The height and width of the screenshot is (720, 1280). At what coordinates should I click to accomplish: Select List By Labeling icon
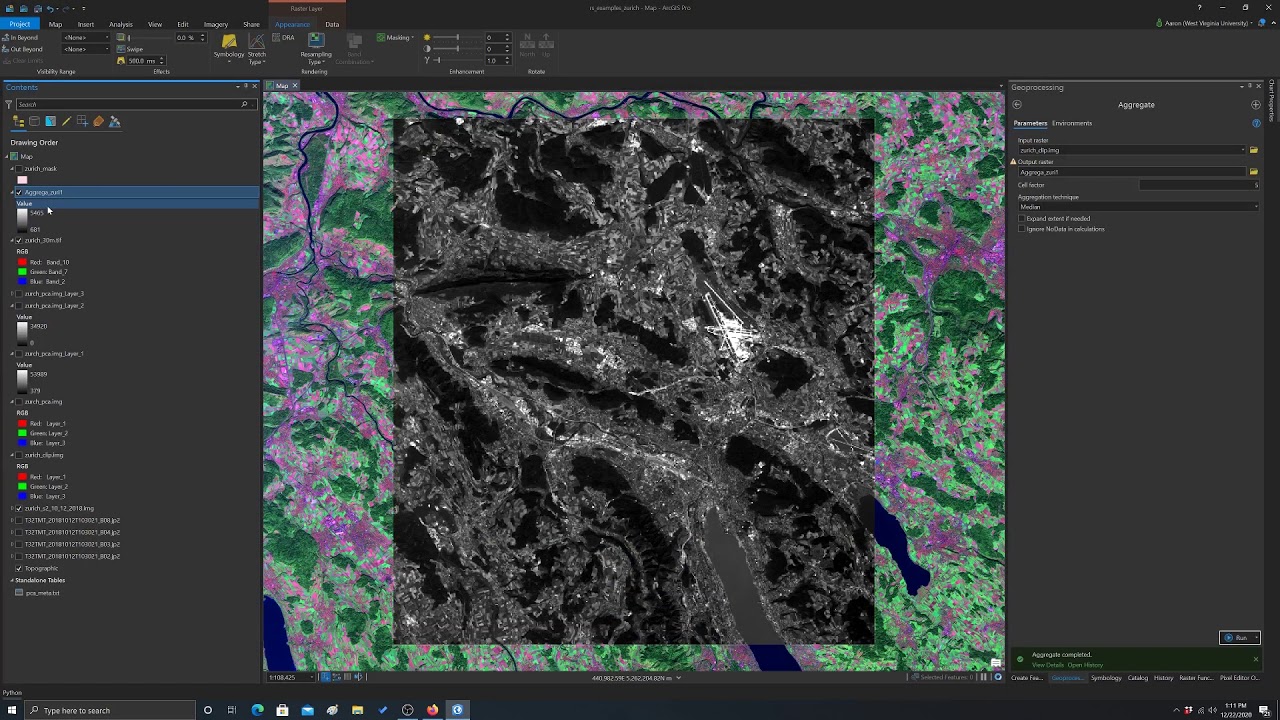[x=98, y=122]
